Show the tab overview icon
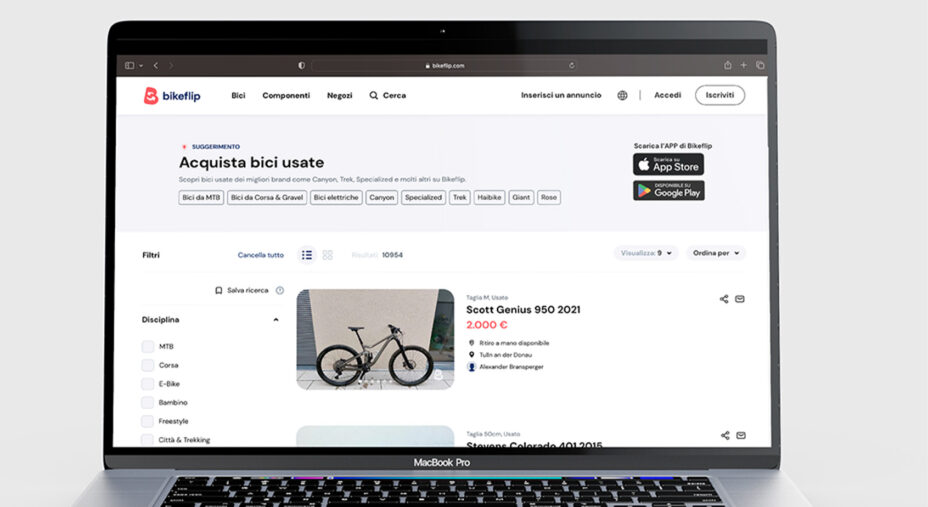 pyautogui.click(x=761, y=65)
